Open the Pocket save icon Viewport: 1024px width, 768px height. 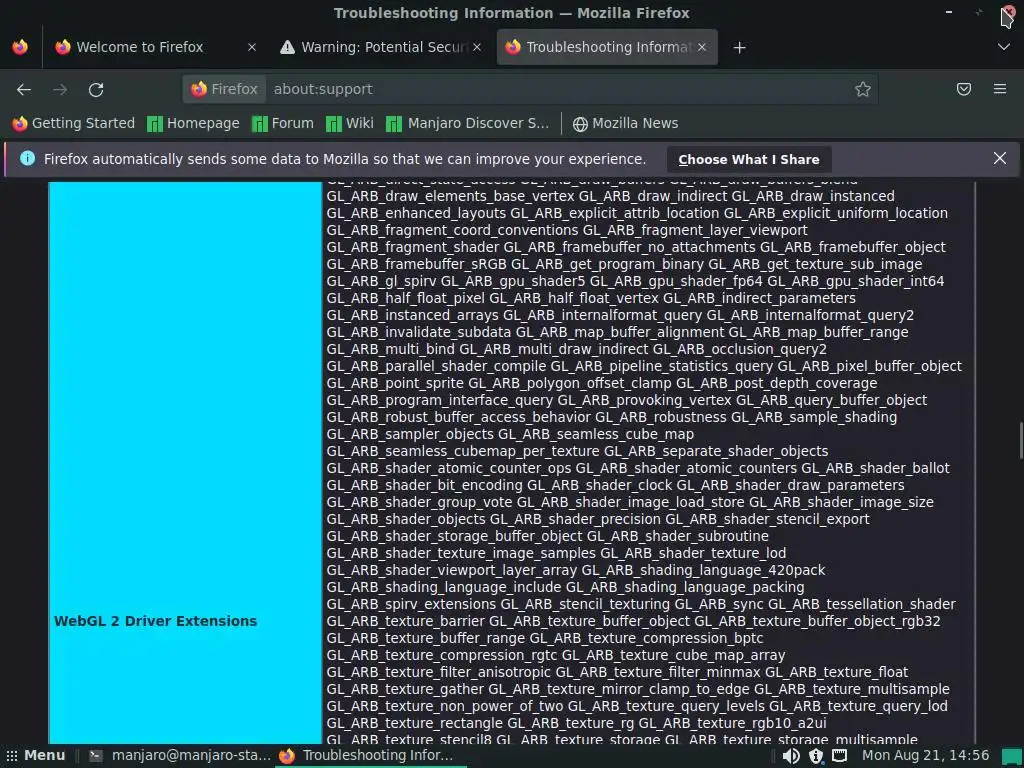coord(964,89)
